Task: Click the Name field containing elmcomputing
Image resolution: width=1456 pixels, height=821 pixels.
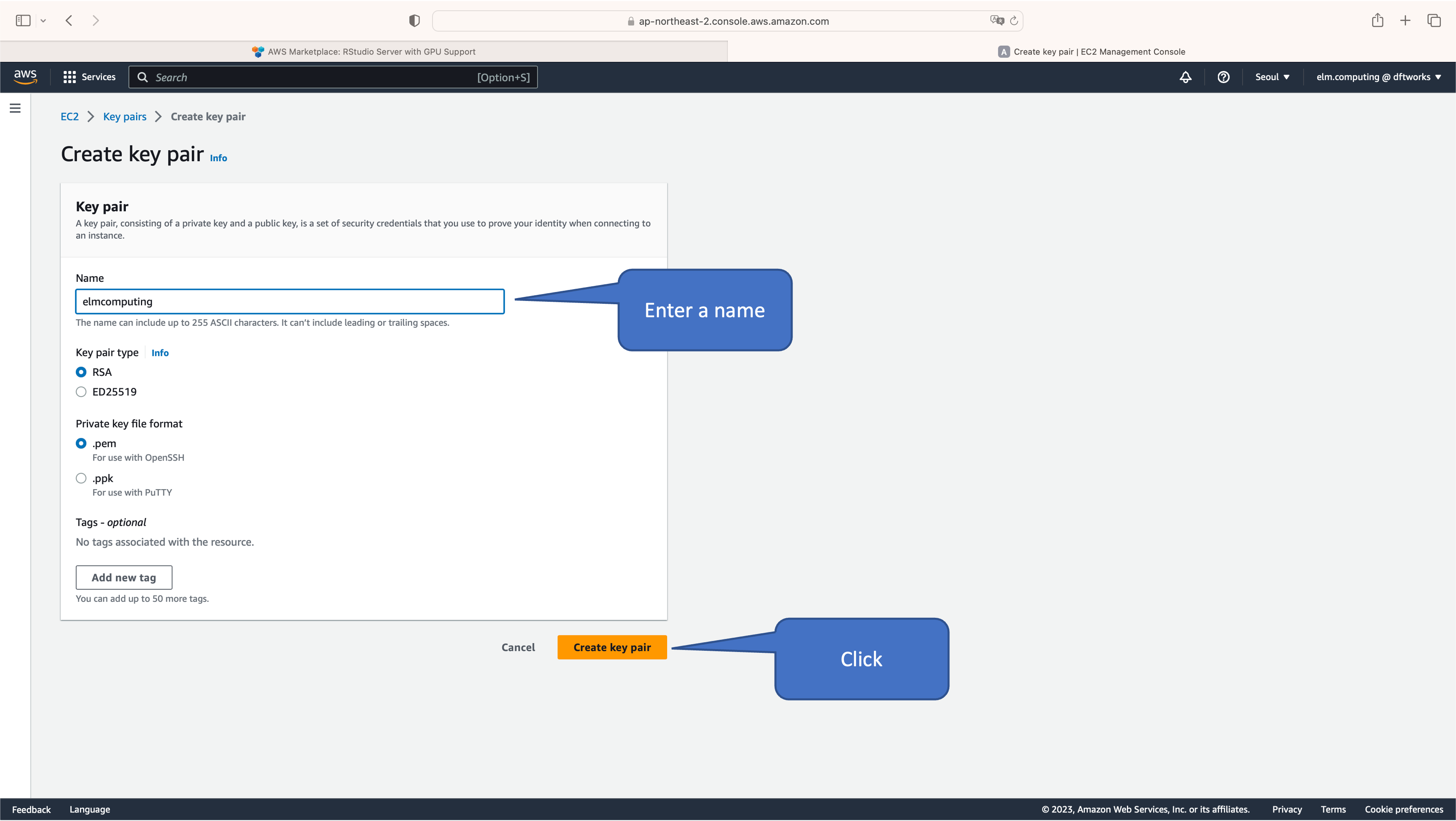Action: [290, 301]
